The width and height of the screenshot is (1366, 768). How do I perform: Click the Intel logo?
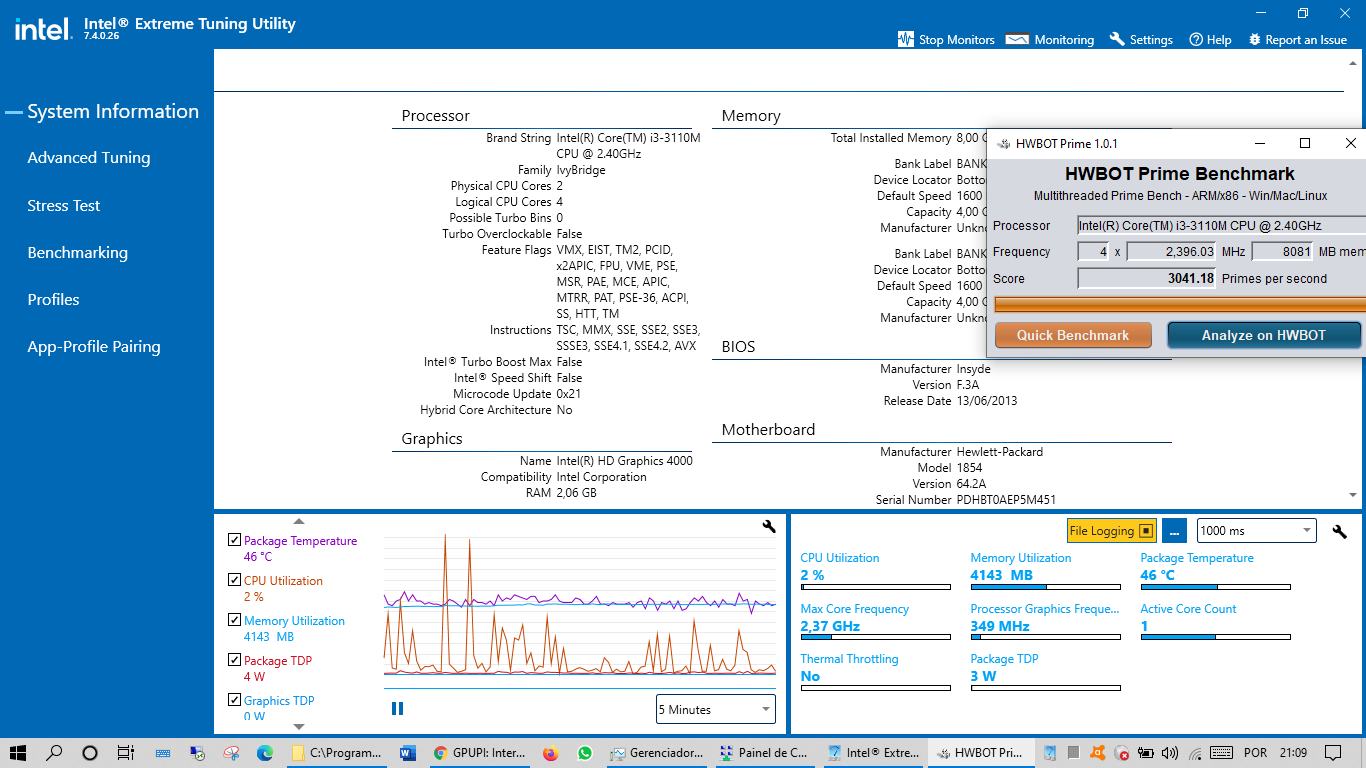(x=42, y=29)
